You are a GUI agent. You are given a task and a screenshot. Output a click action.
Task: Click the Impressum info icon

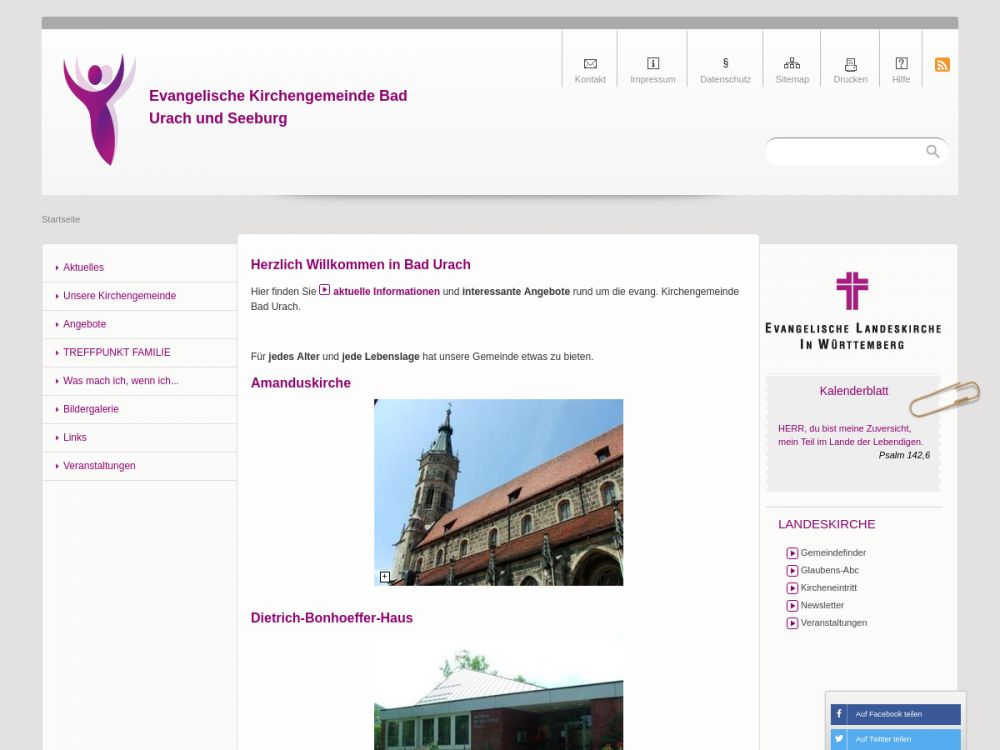tap(653, 64)
